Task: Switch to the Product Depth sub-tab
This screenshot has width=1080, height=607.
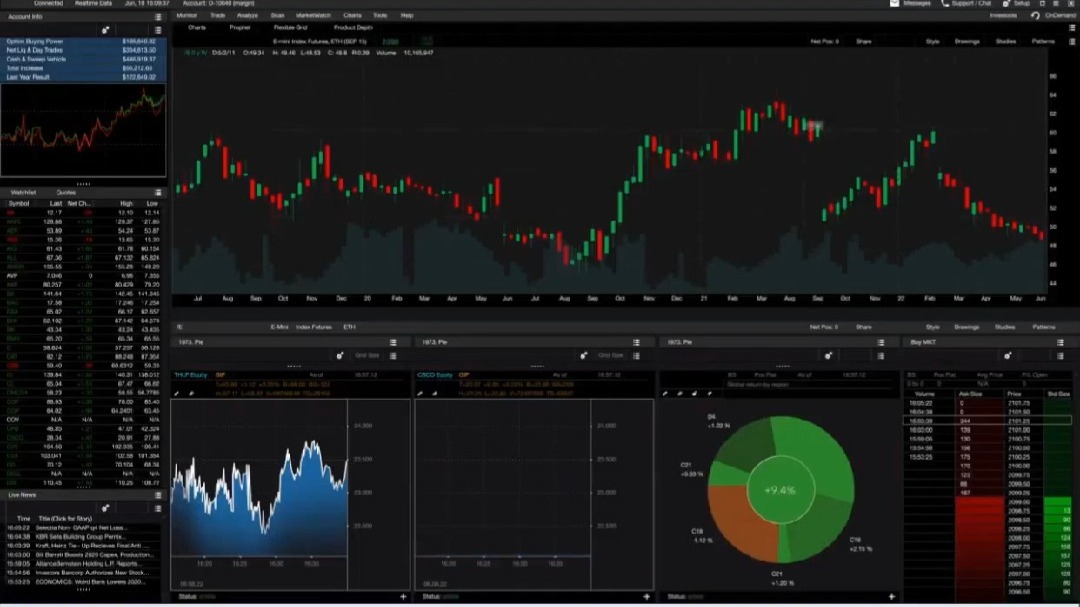Action: point(353,28)
